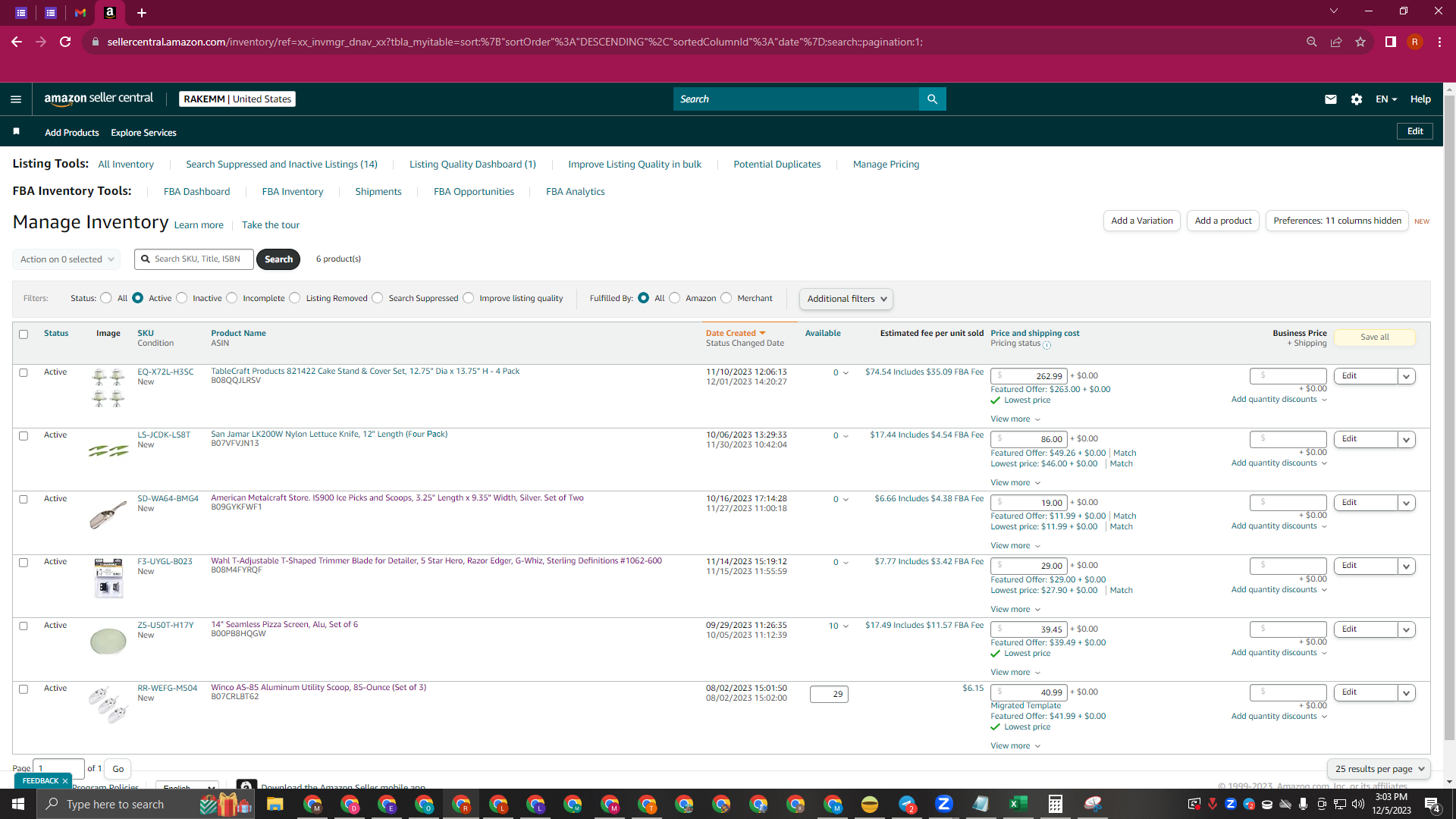Viewport: 1456px width, 819px height.
Task: Reload the page with the refresh icon
Action: [65, 42]
